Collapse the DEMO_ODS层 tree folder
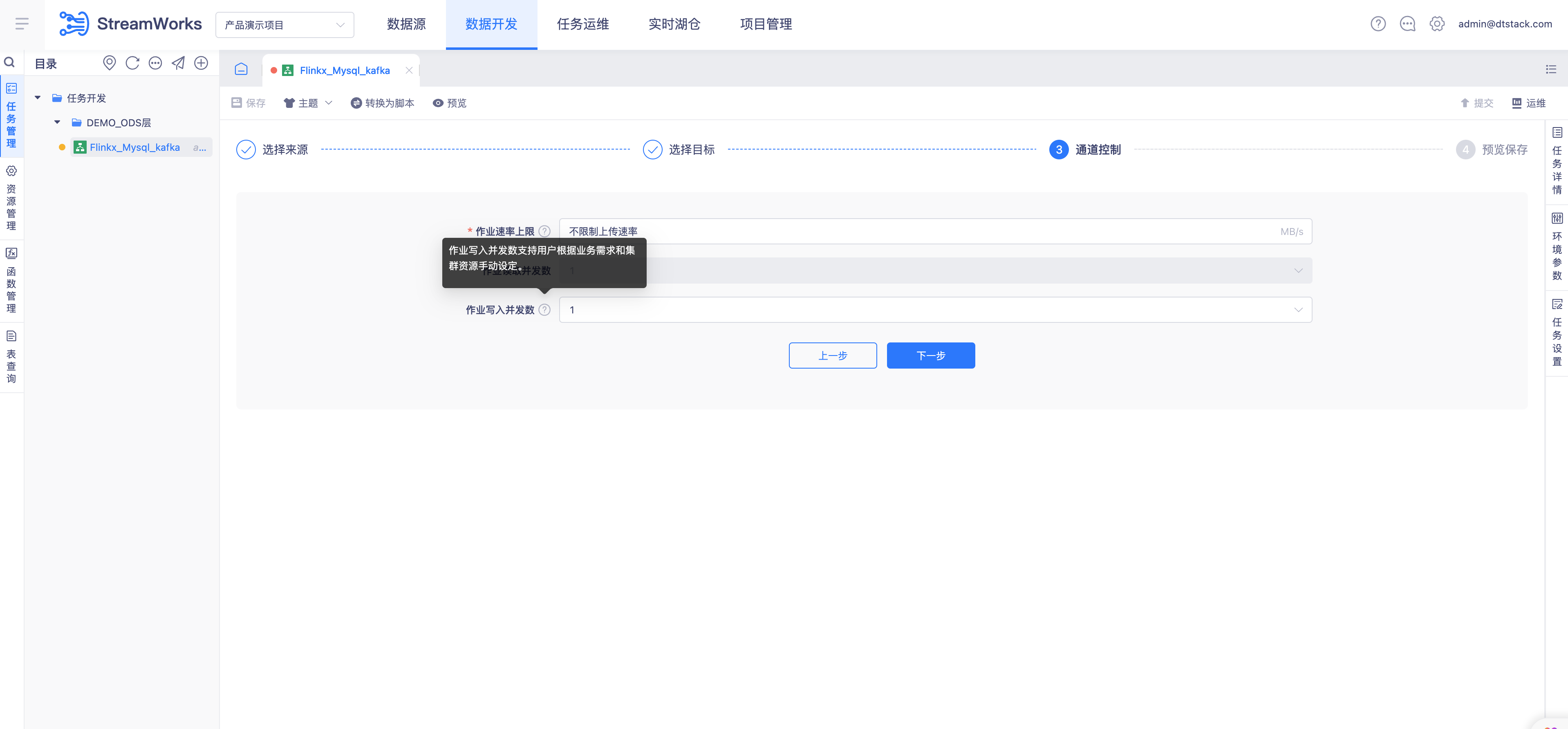The height and width of the screenshot is (729, 1568). click(57, 122)
